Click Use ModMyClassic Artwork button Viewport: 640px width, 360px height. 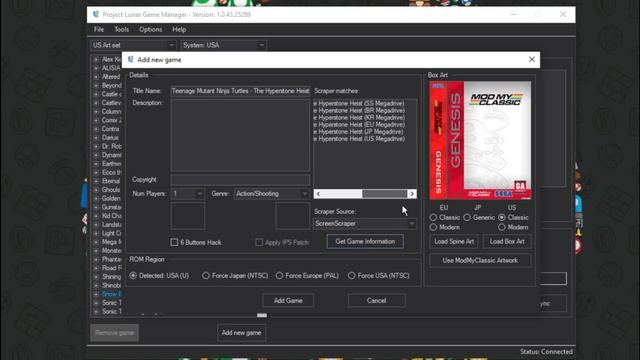pos(480,260)
